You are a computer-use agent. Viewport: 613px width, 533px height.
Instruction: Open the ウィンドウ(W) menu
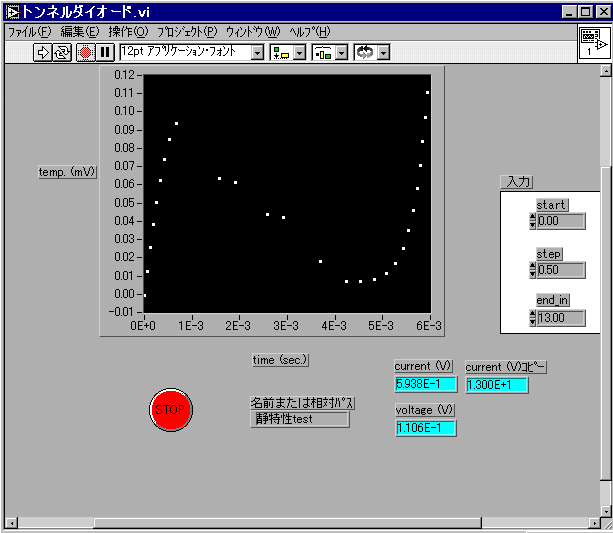pos(253,32)
